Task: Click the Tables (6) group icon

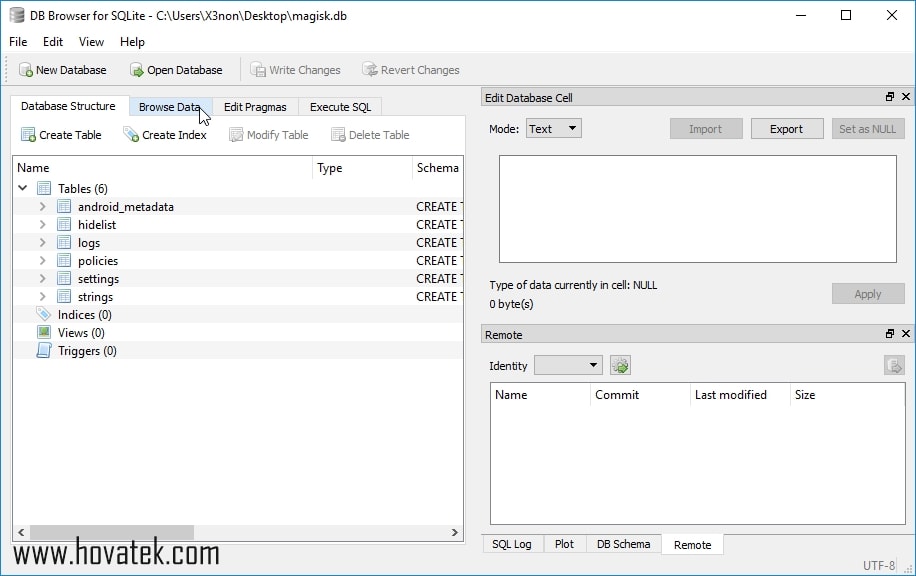Action: coord(44,188)
